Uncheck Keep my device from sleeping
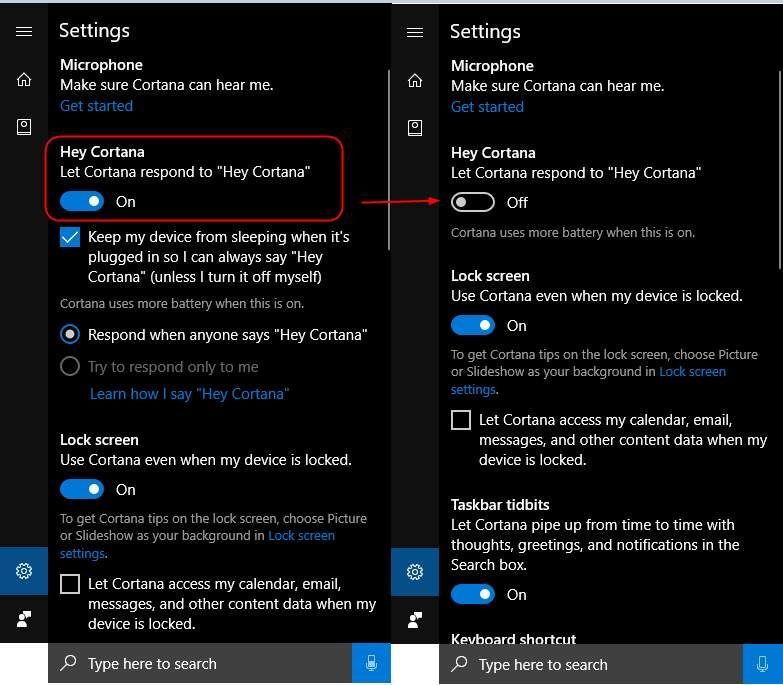 tap(70, 237)
